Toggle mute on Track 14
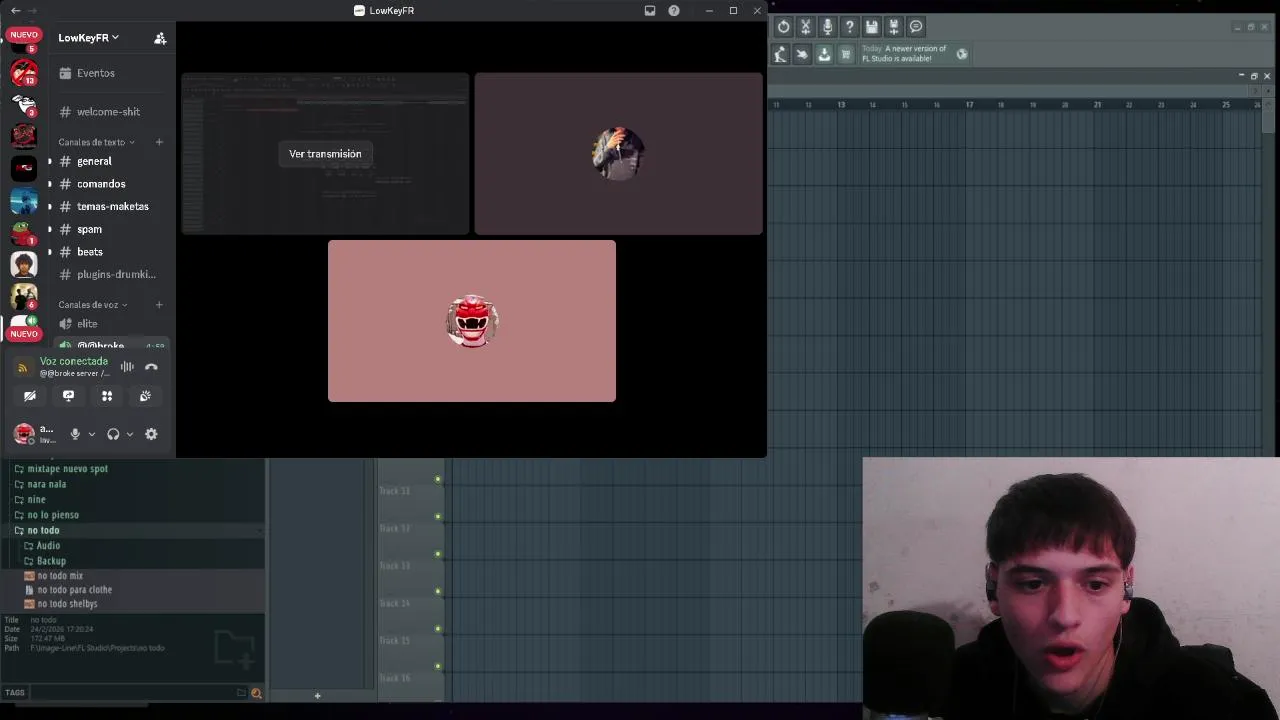This screenshot has width=1280, height=720. click(438, 591)
